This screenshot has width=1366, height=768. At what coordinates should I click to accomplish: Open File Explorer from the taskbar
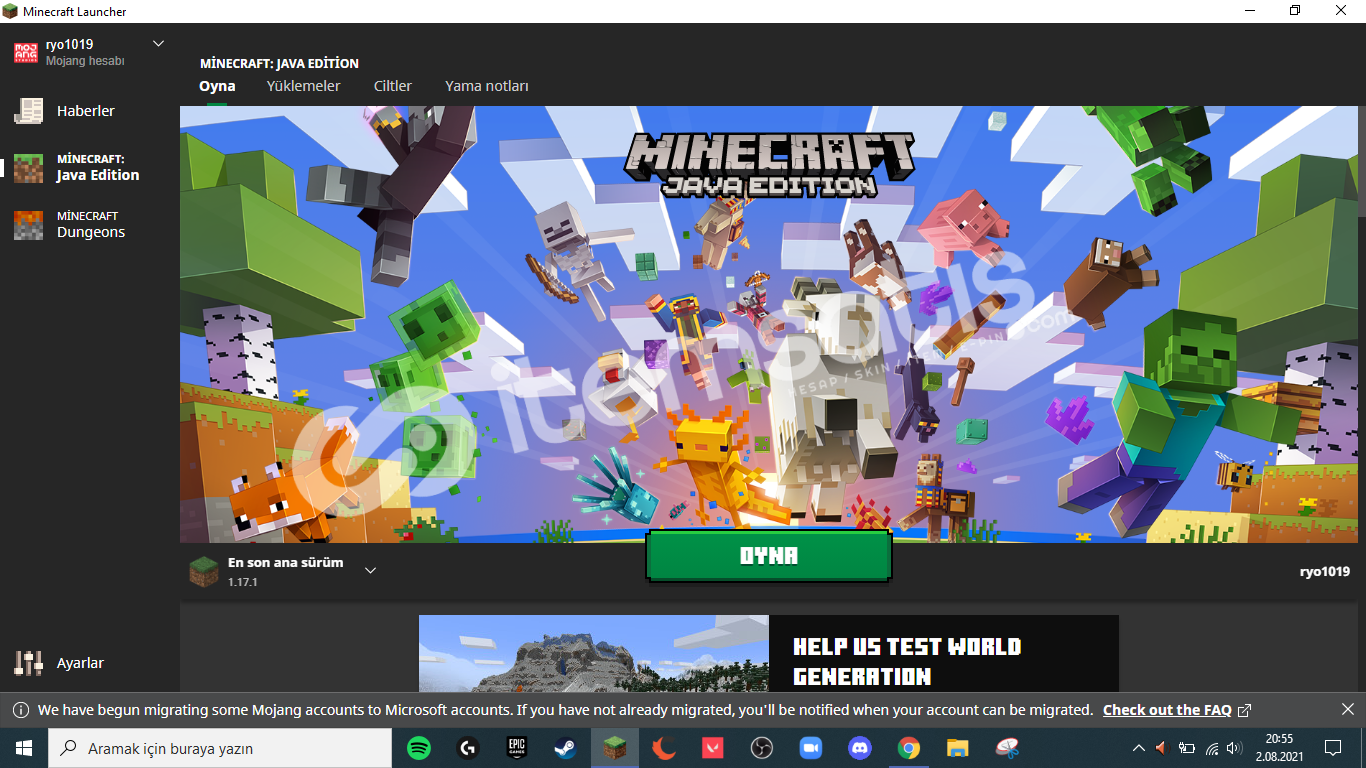click(x=957, y=748)
